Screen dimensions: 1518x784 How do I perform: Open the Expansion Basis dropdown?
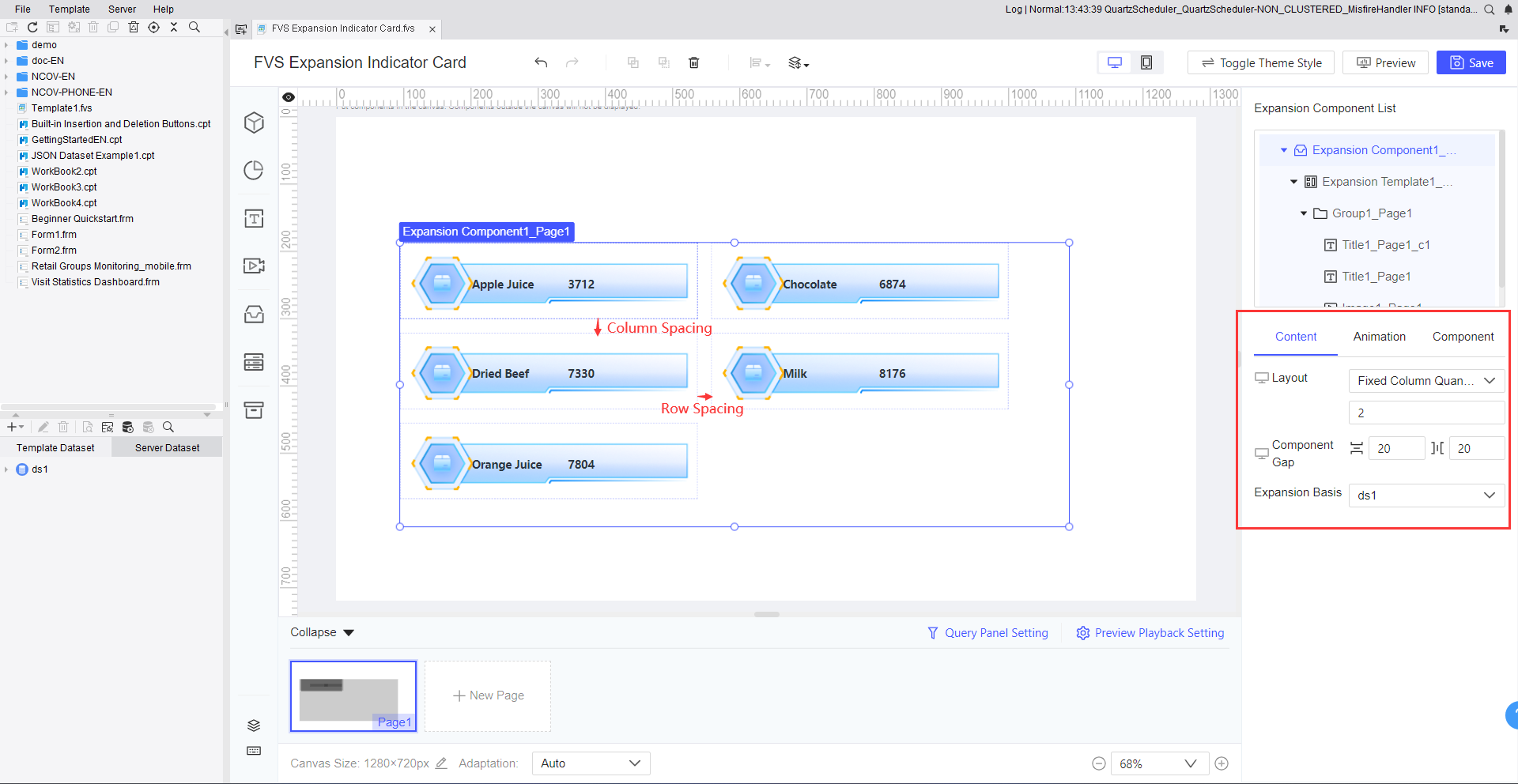pos(1425,495)
